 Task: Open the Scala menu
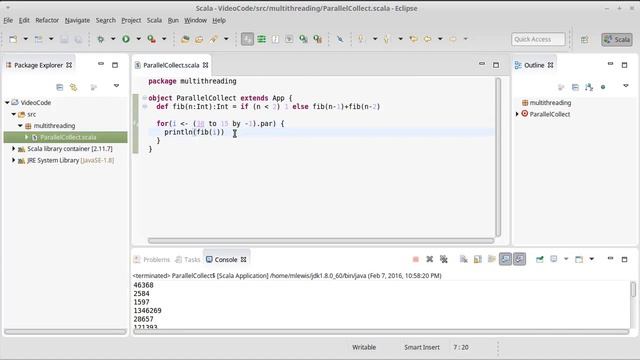coord(154,20)
